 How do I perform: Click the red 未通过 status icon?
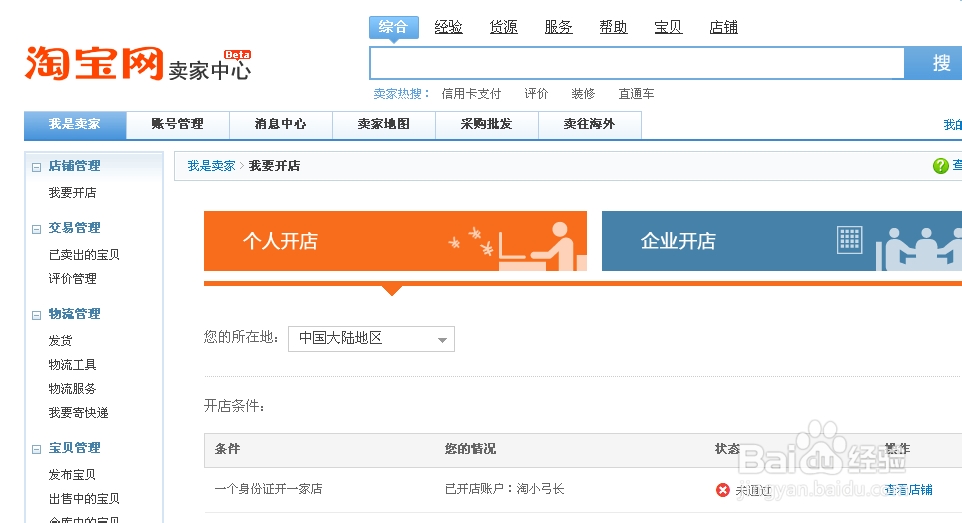pyautogui.click(x=723, y=490)
